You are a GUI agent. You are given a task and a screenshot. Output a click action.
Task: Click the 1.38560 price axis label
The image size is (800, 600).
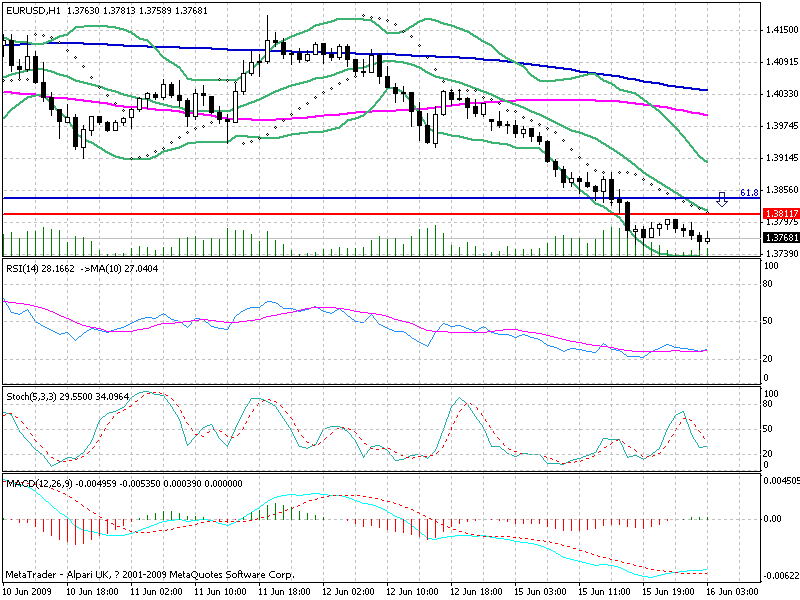(x=782, y=190)
